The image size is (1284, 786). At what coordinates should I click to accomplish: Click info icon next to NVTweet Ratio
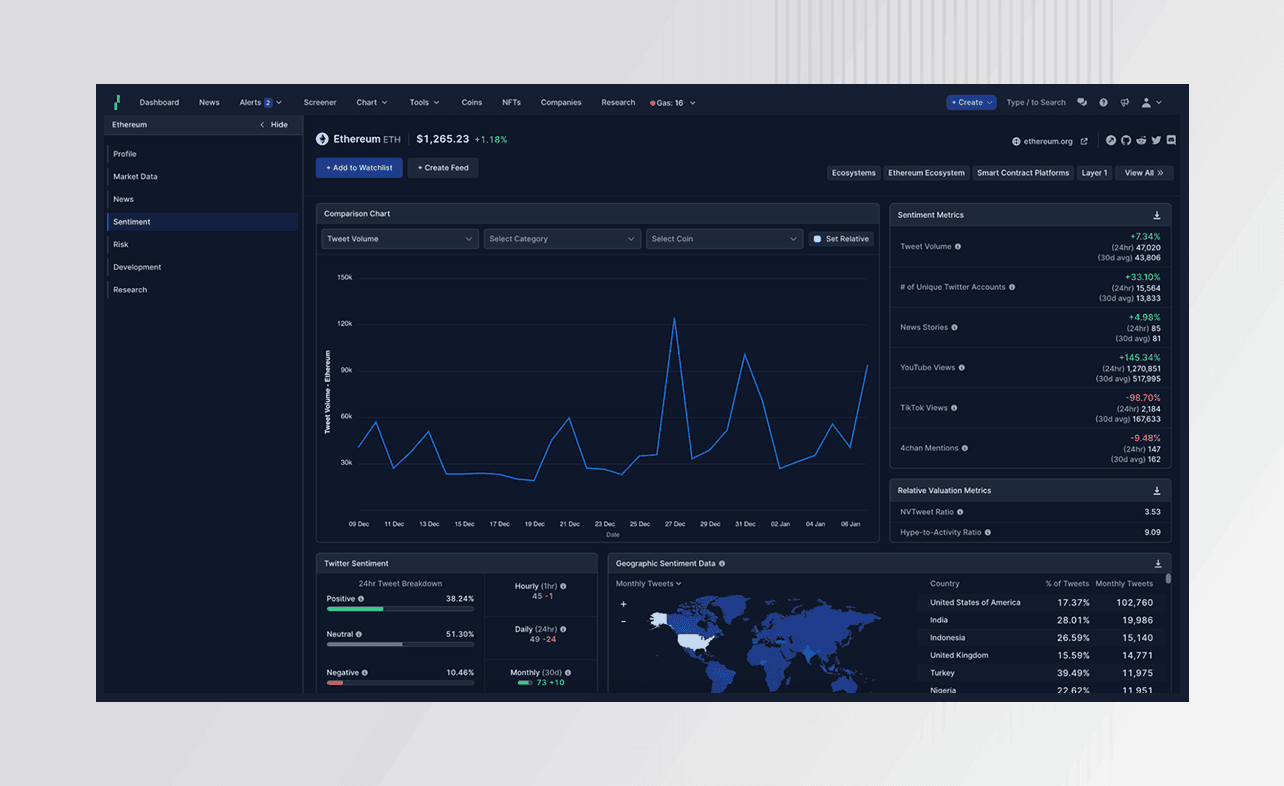[x=960, y=512]
